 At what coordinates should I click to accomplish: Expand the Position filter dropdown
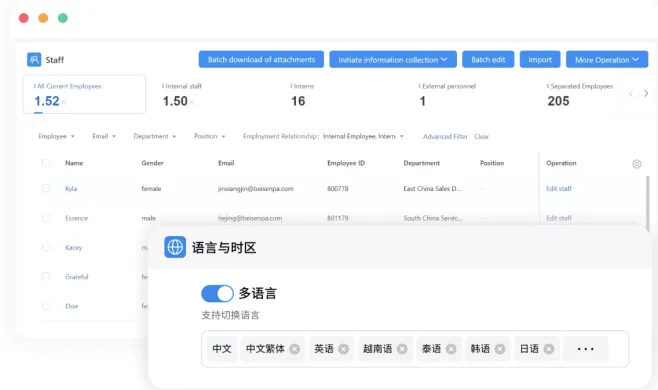(x=209, y=136)
